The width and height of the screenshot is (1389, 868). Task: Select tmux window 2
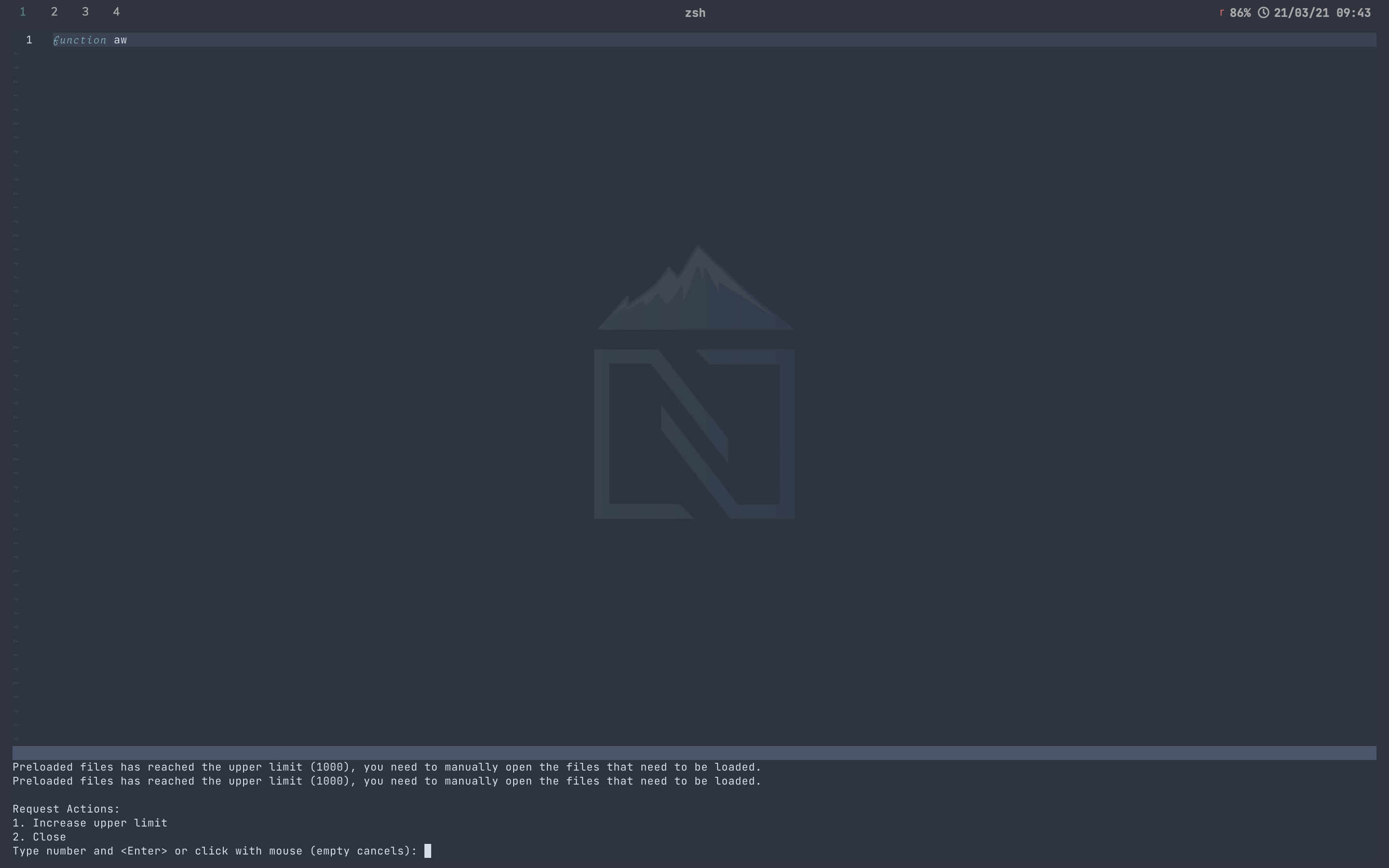[x=54, y=12]
